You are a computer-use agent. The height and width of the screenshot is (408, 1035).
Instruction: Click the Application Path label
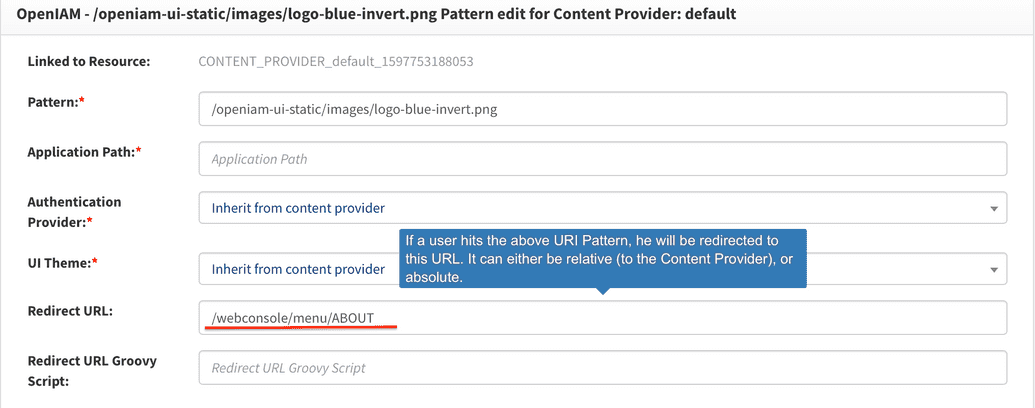click(80, 151)
